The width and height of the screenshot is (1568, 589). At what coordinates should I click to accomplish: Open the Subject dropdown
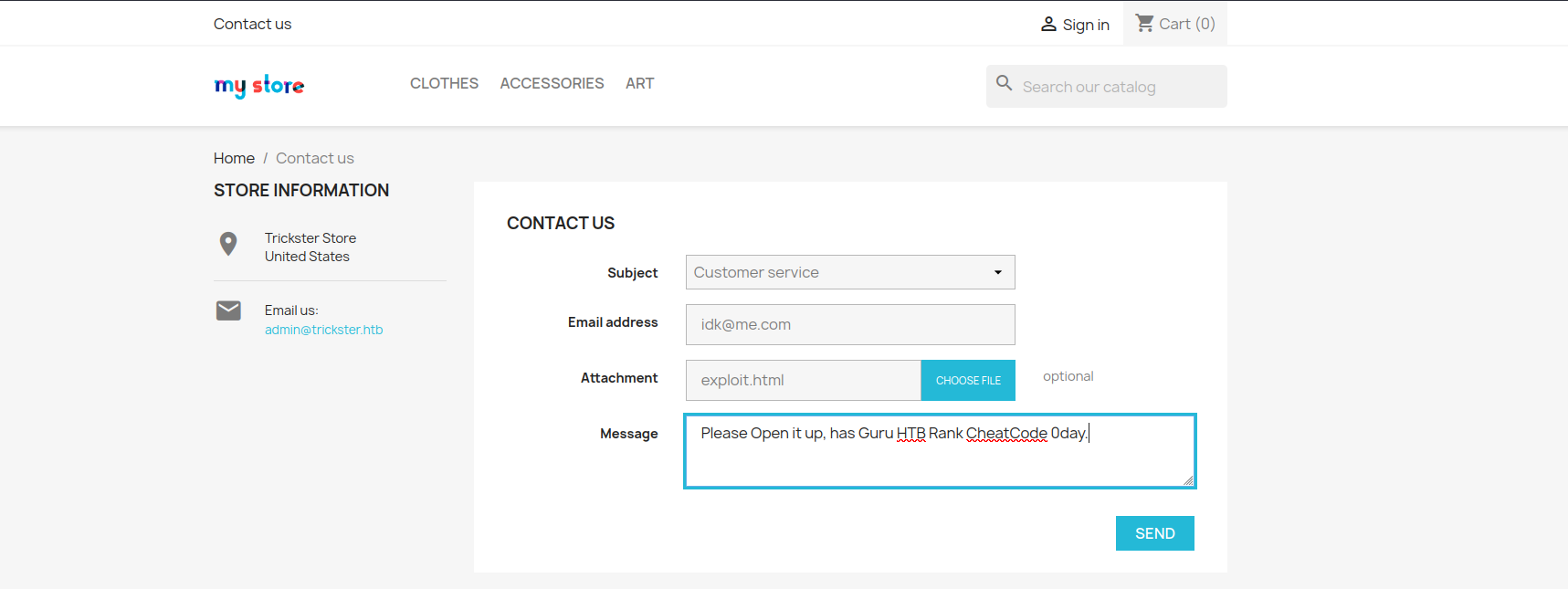[x=850, y=272]
